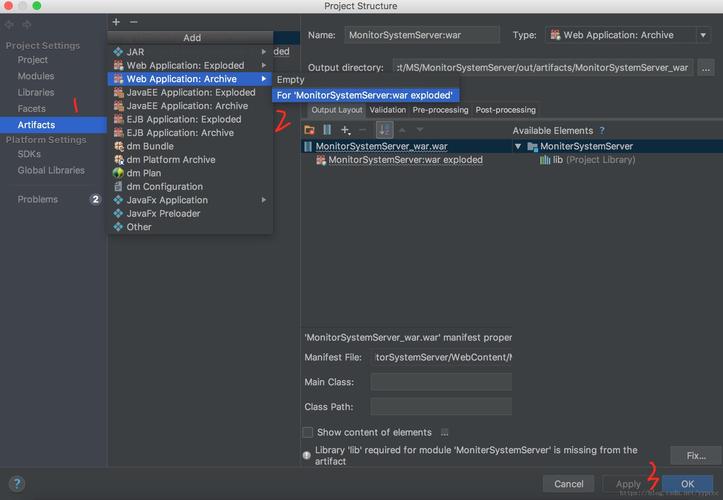The width and height of the screenshot is (723, 500).
Task: Click the move down arrow in the layout toolbar
Action: click(420, 130)
